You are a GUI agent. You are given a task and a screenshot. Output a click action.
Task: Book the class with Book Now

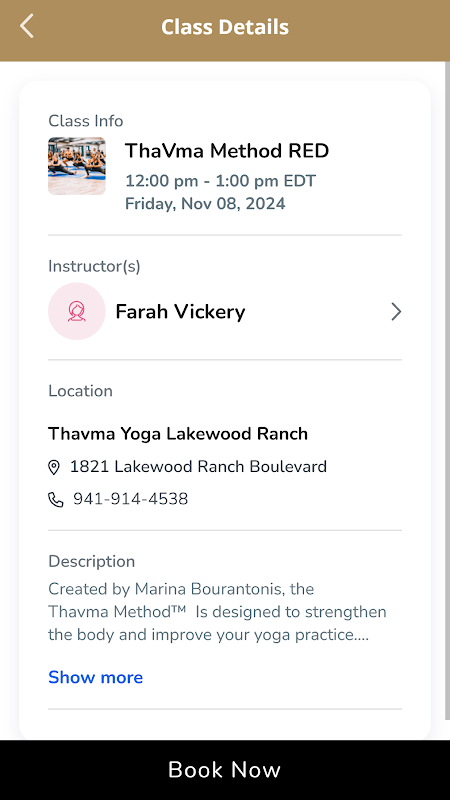225,770
